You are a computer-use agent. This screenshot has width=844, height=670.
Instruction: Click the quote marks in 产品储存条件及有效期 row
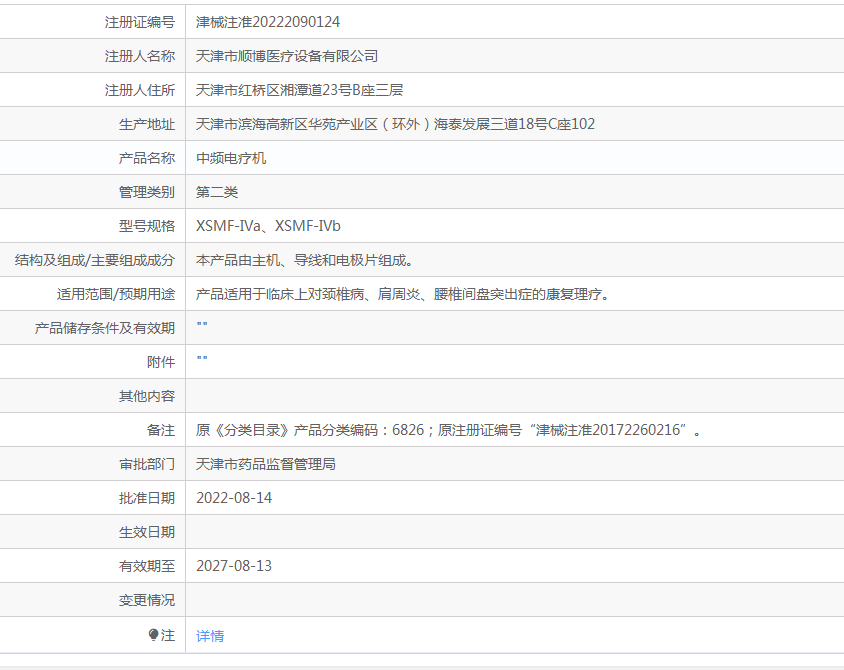[202, 326]
